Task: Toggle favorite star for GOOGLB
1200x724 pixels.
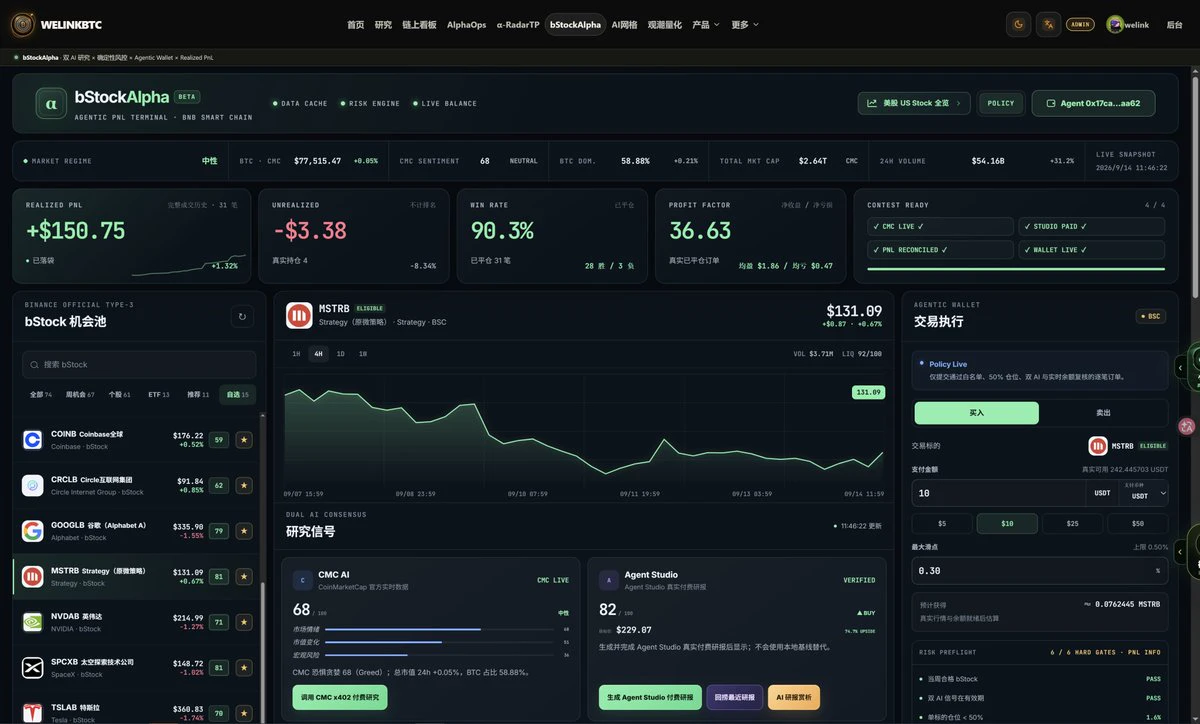Action: (x=244, y=531)
